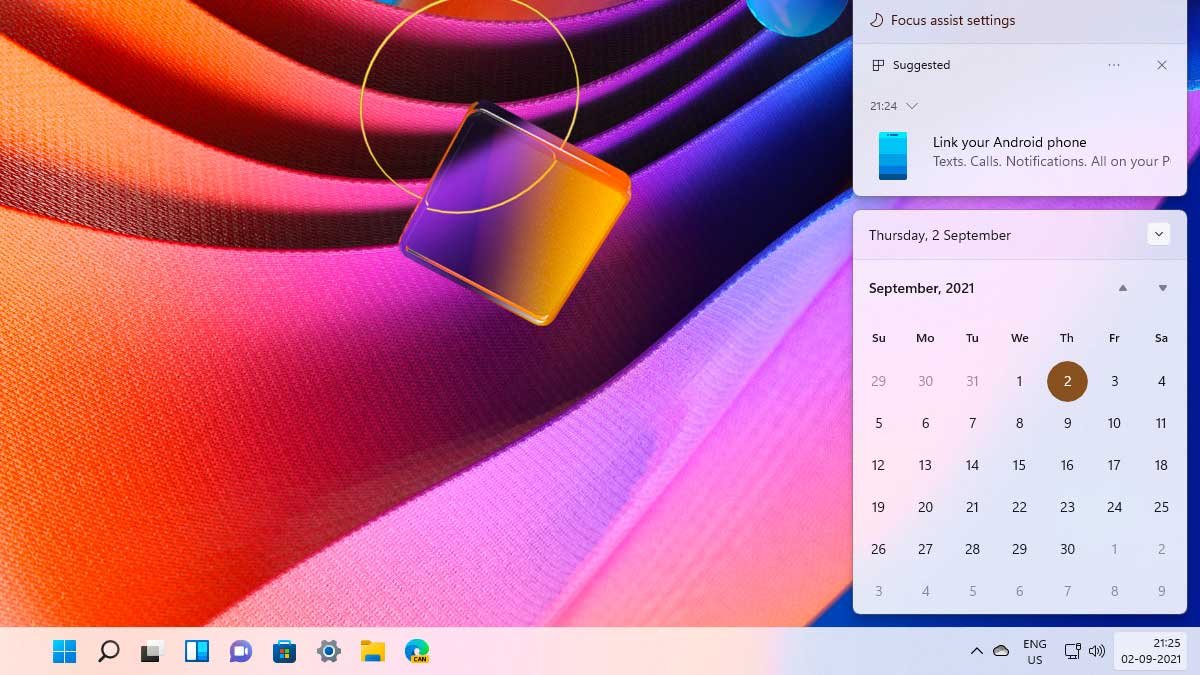1200x675 pixels.
Task: Go to next month in the calendar
Action: 1162,288
